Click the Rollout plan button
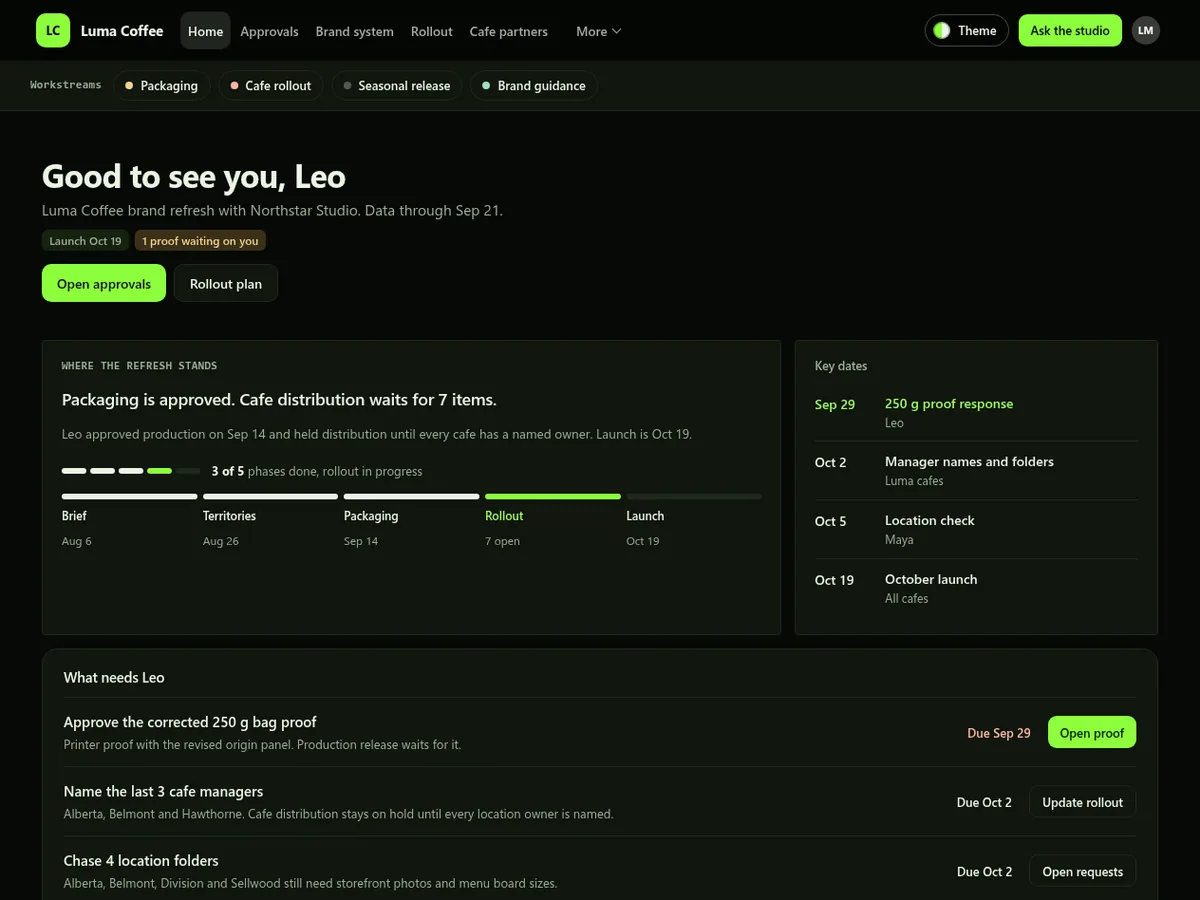 coord(226,284)
